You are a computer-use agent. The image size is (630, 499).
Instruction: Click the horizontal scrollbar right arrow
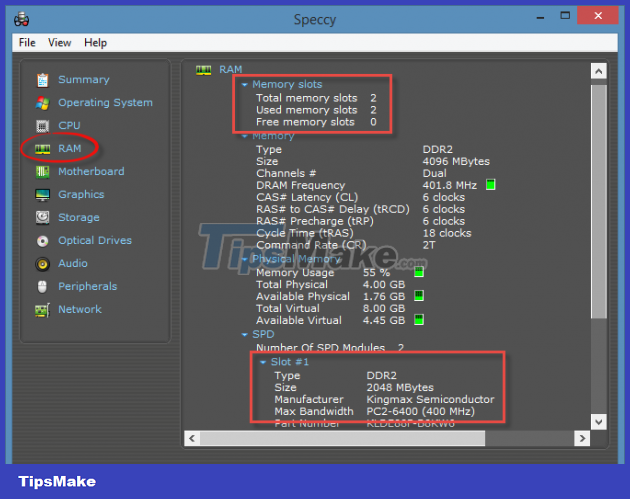(582, 438)
